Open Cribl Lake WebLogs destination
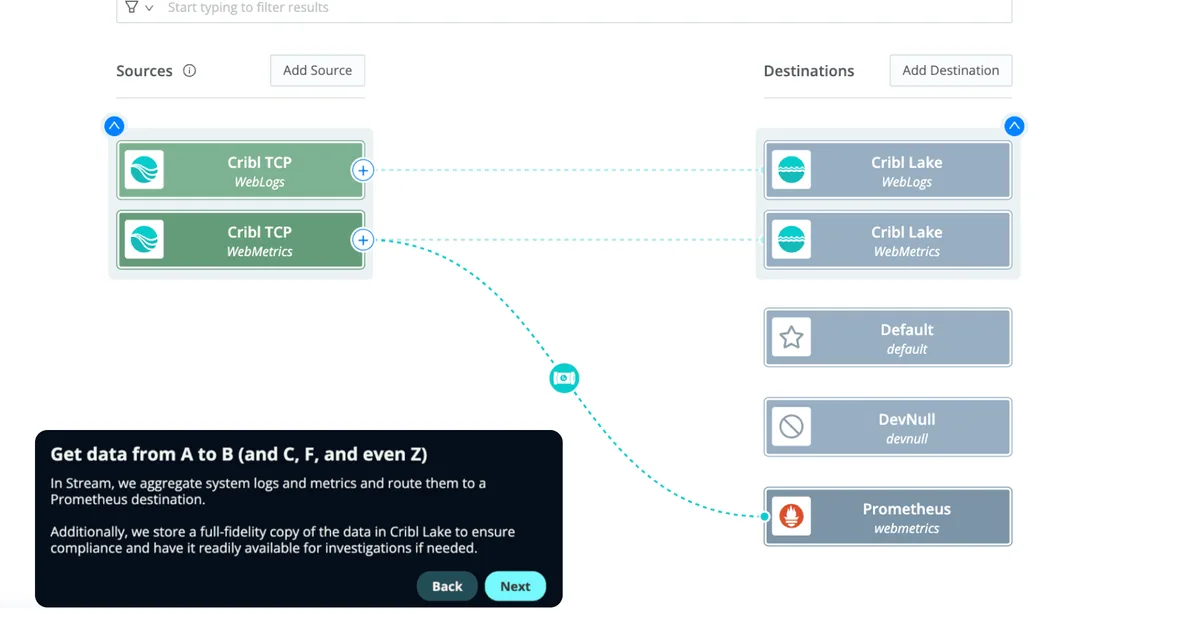This screenshot has height=630, width=1200. click(x=888, y=171)
